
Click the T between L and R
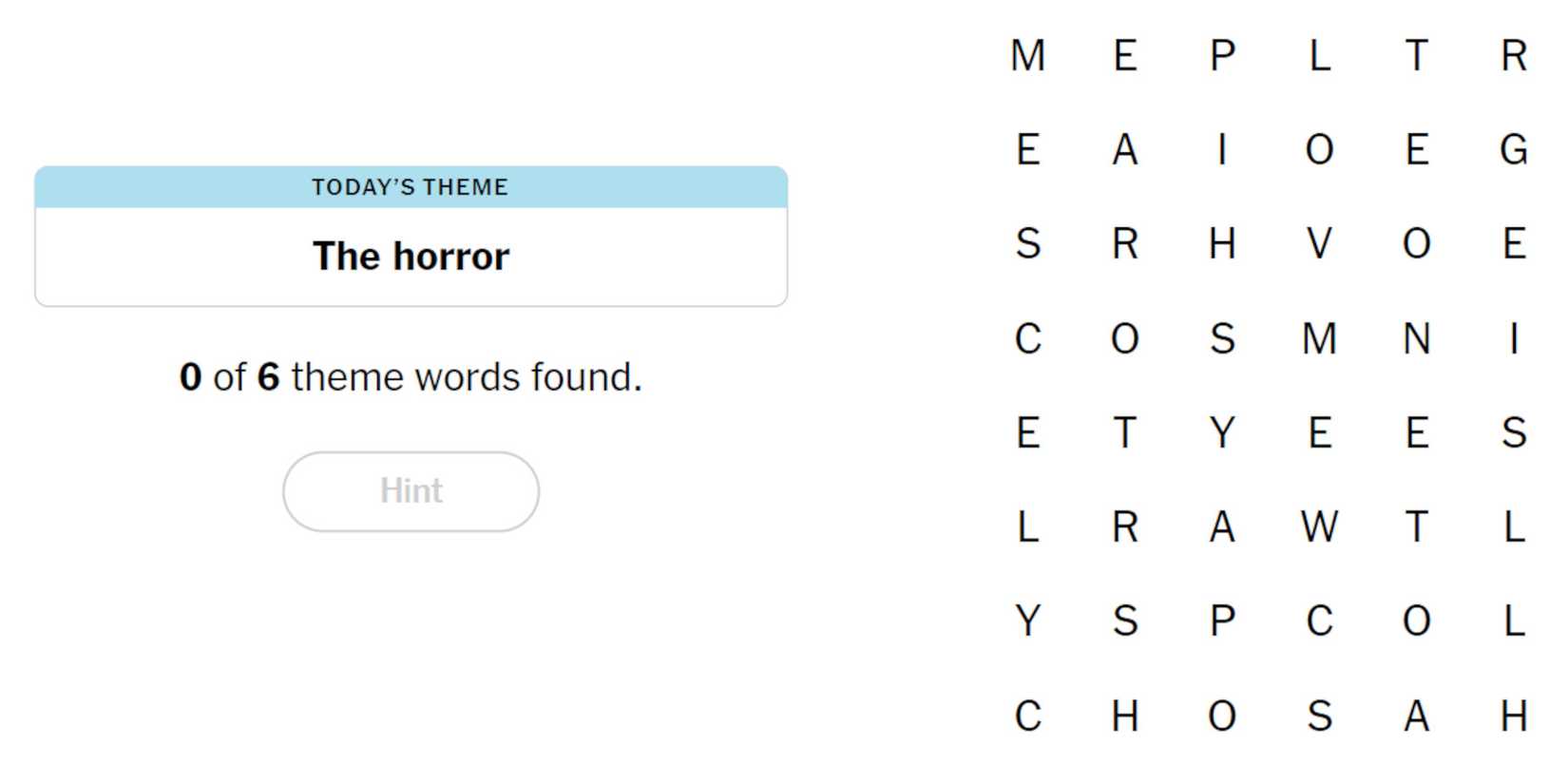click(x=1416, y=56)
